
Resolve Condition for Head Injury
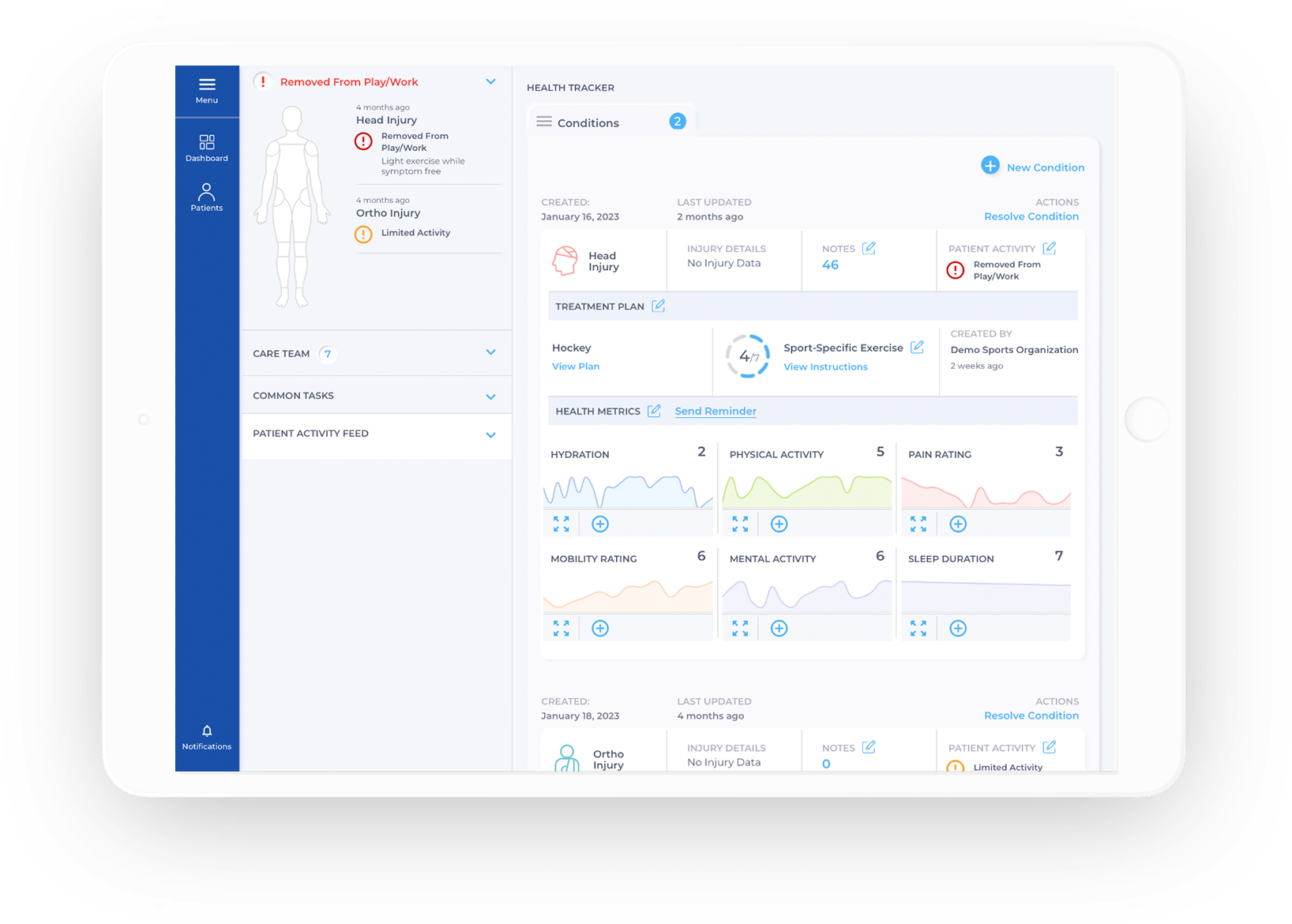[x=1031, y=216]
